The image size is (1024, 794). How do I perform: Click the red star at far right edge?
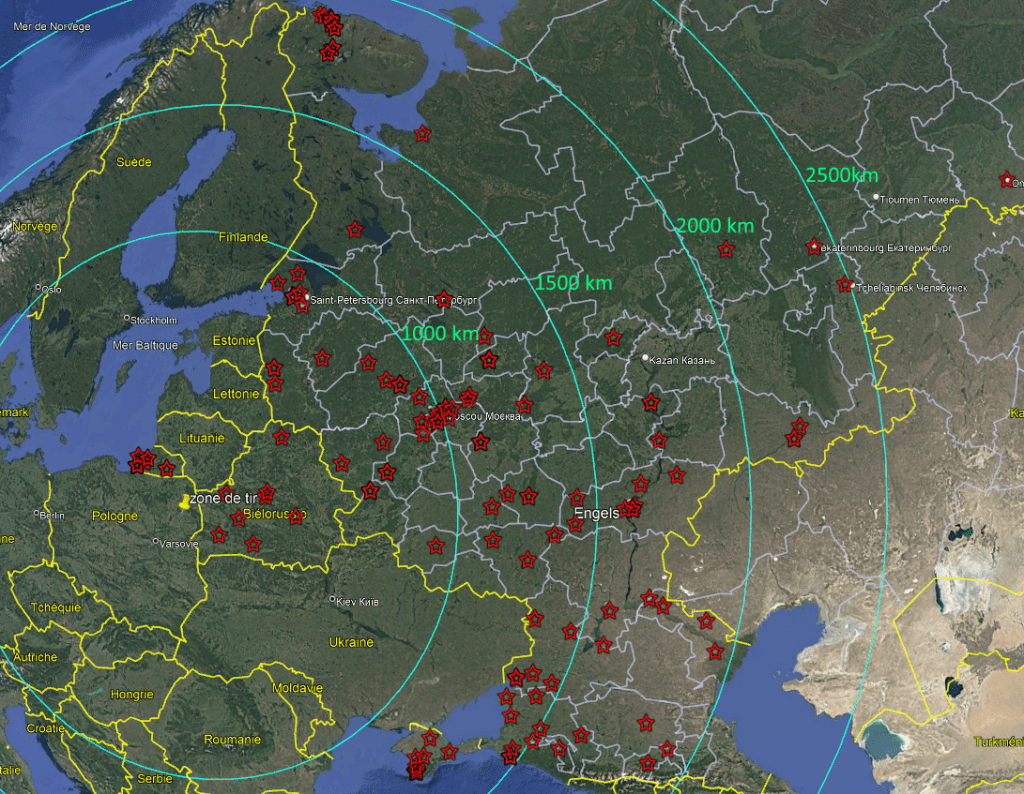pyautogui.click(x=1006, y=179)
